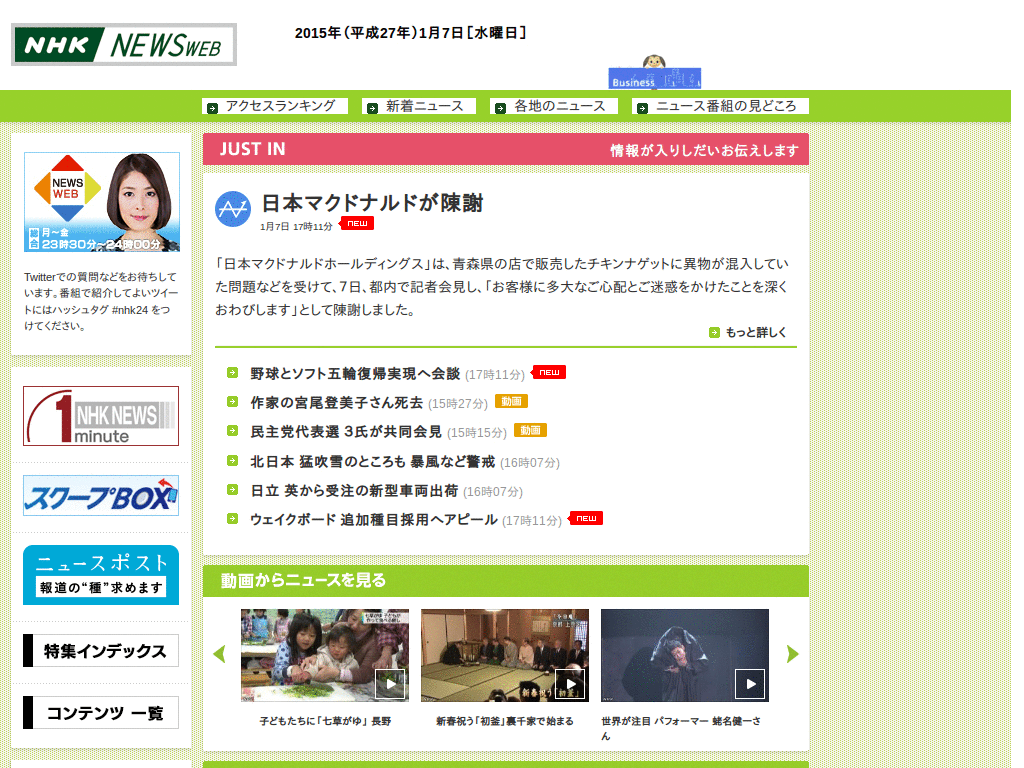Click bullet arrow icon before 民主党代表選
1024x768 pixels.
click(x=232, y=431)
